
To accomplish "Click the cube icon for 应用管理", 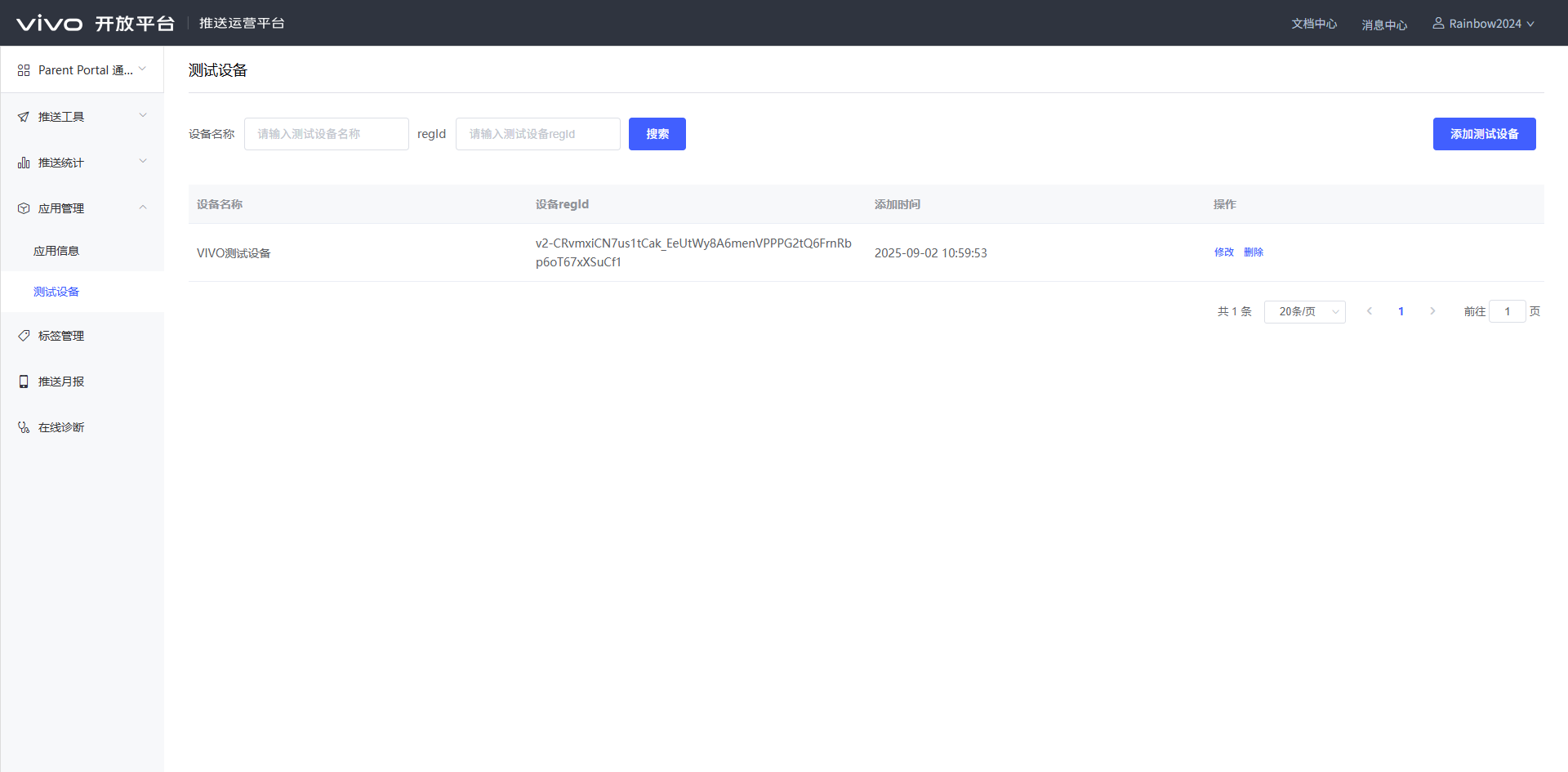I will point(24,208).
